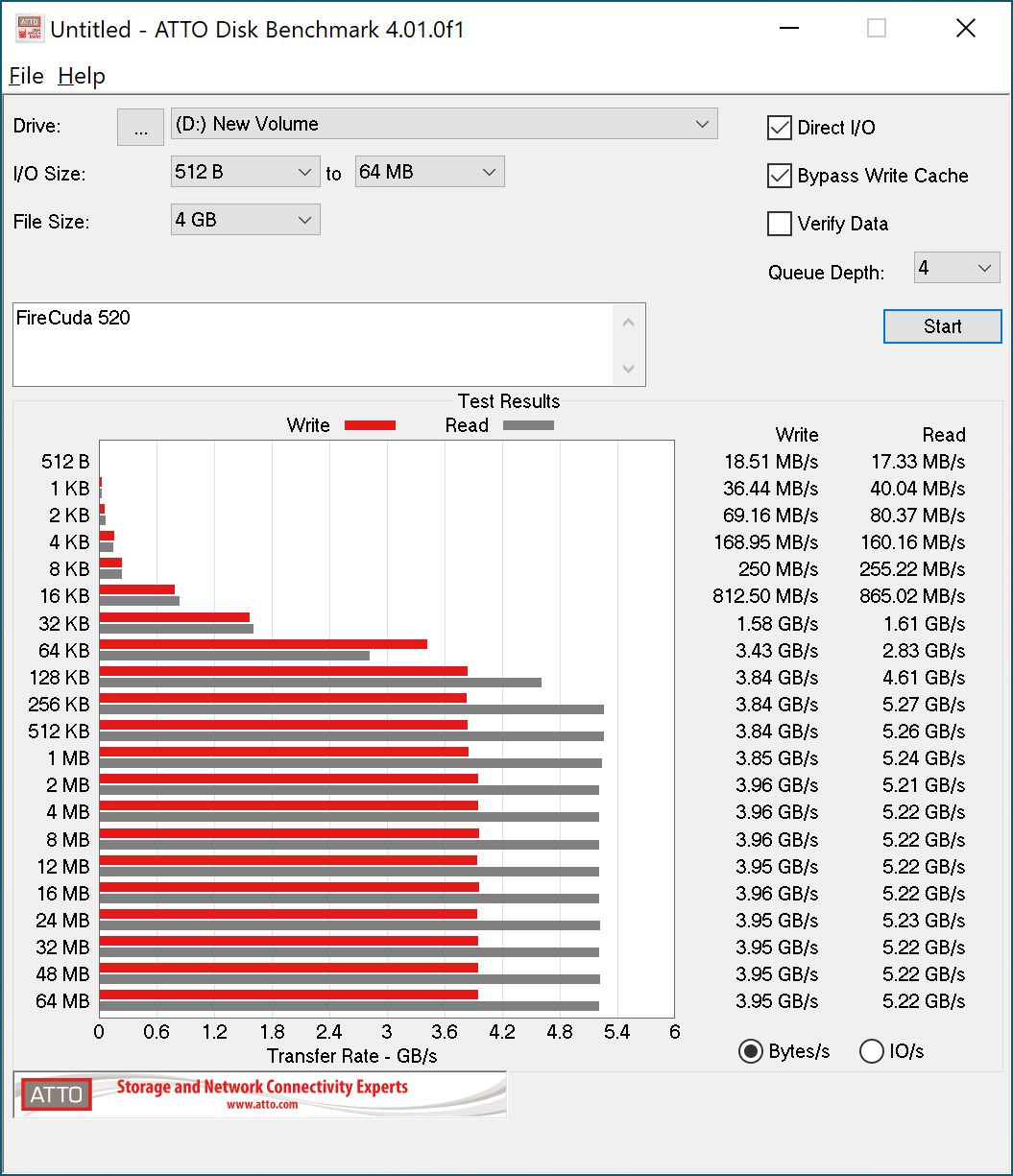Click the drive browse button
1013x1176 pixels.
point(140,127)
